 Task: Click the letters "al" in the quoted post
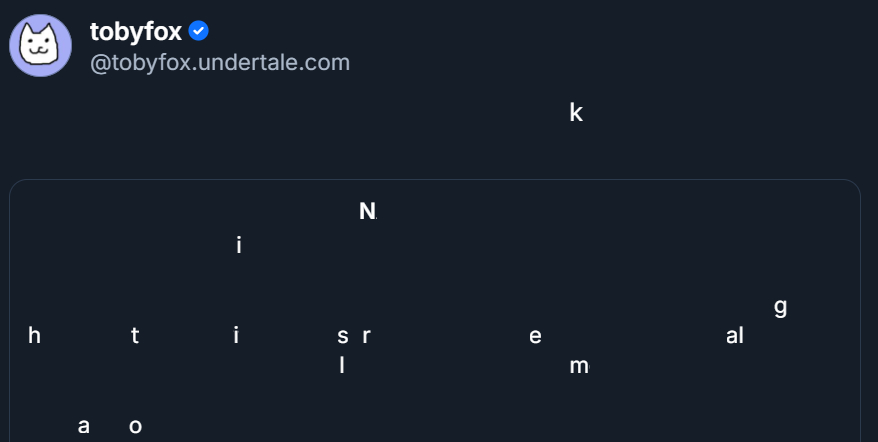734,336
